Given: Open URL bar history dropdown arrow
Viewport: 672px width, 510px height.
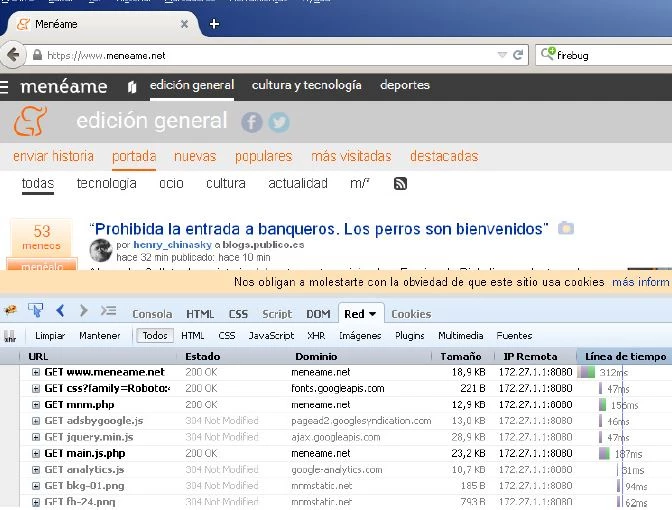Looking at the screenshot, I should click(x=502, y=55).
